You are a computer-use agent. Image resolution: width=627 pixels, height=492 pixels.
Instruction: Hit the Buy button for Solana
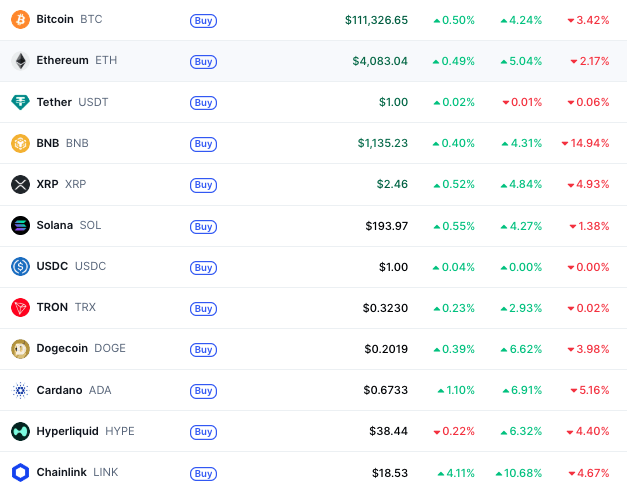tap(203, 226)
